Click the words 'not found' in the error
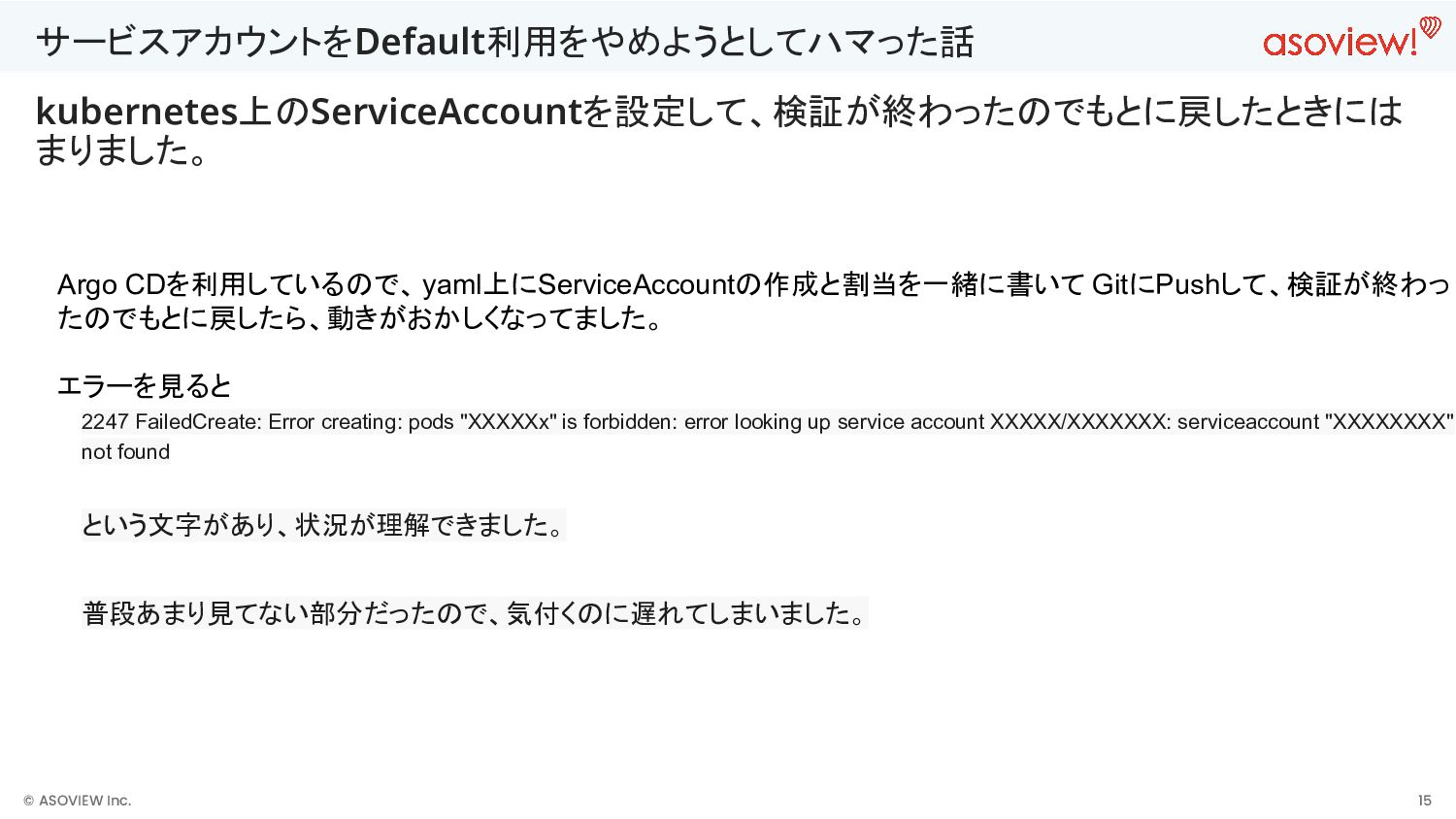Image resolution: width=1456 pixels, height=819 pixels. (x=125, y=452)
